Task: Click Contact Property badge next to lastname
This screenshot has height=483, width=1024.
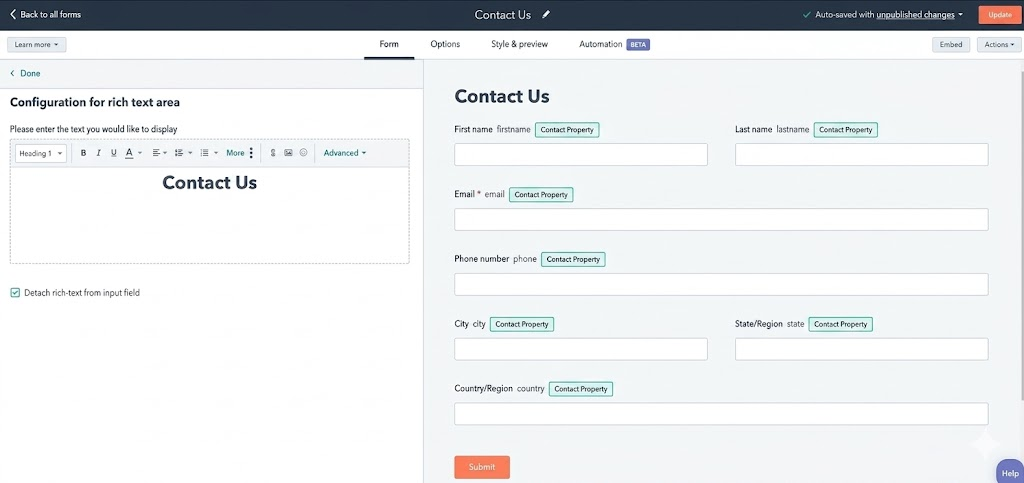Action: (x=846, y=130)
